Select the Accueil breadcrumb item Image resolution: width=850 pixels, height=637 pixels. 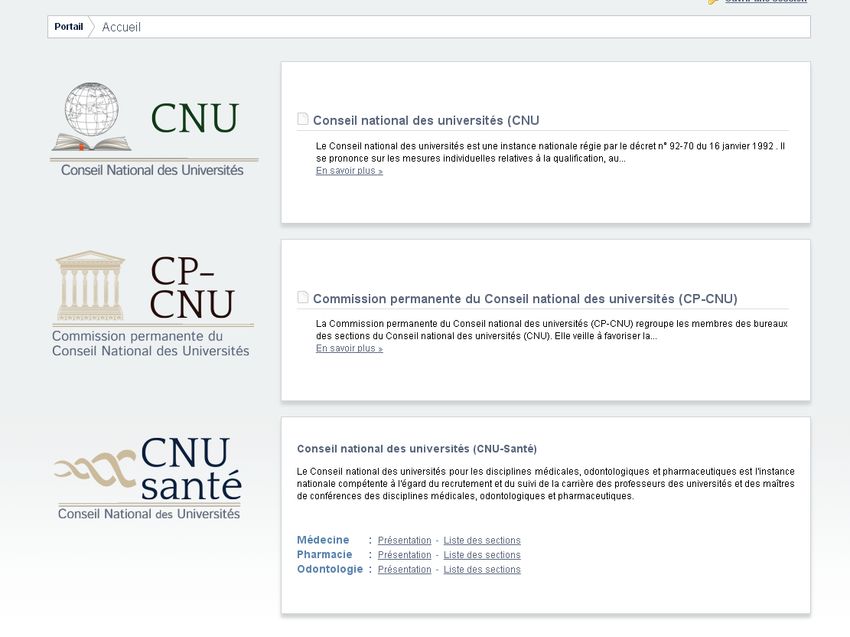pyautogui.click(x=121, y=27)
